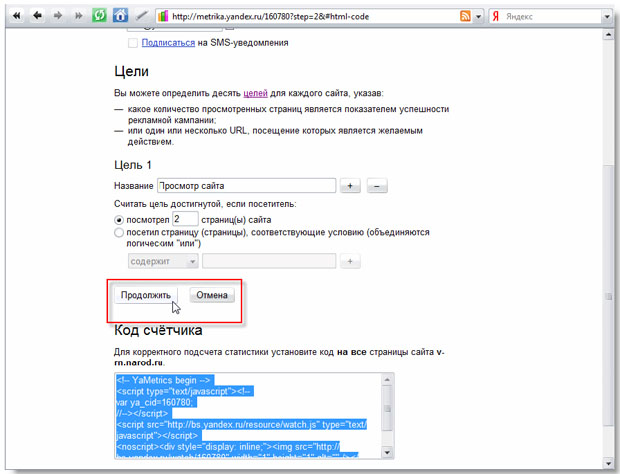Click the pencil edit icon in toolbar
Screen dimensions: 620x474
click(142, 17)
